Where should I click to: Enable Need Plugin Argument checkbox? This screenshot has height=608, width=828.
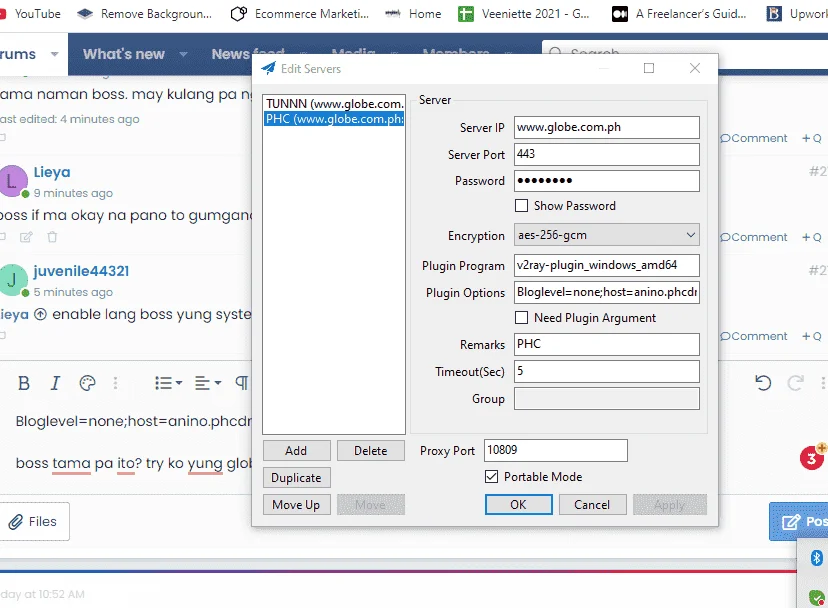tap(521, 317)
